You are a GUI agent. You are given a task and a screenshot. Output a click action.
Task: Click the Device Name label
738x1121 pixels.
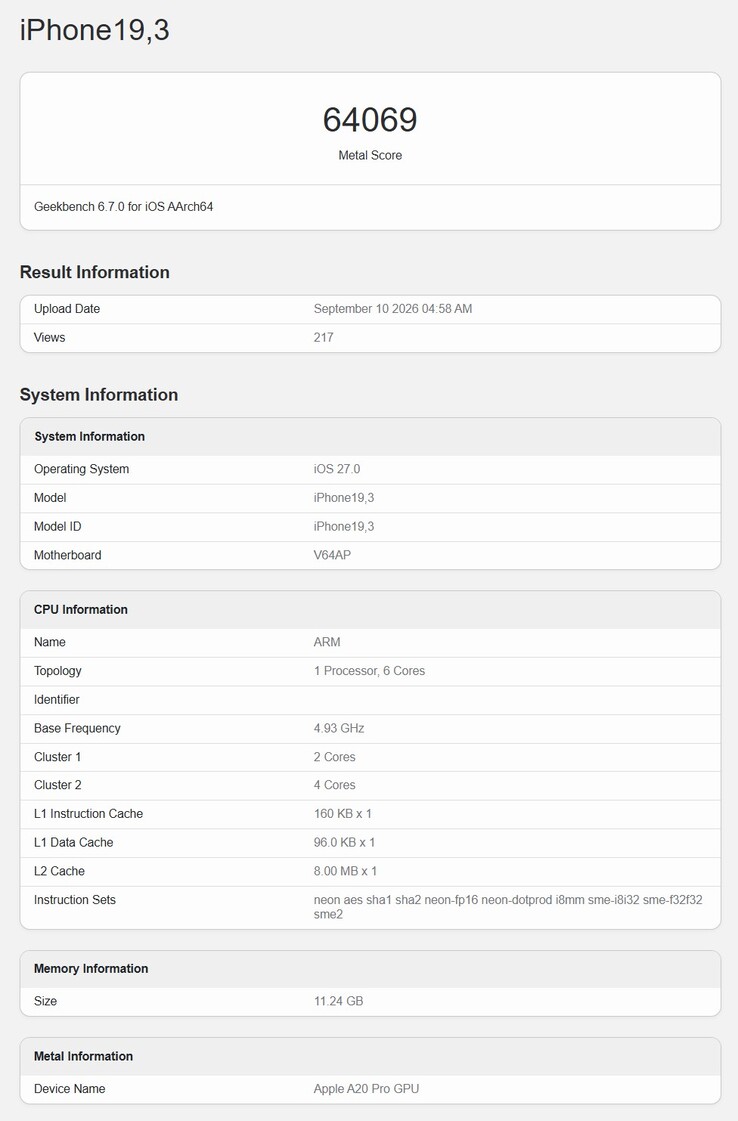pos(70,1089)
